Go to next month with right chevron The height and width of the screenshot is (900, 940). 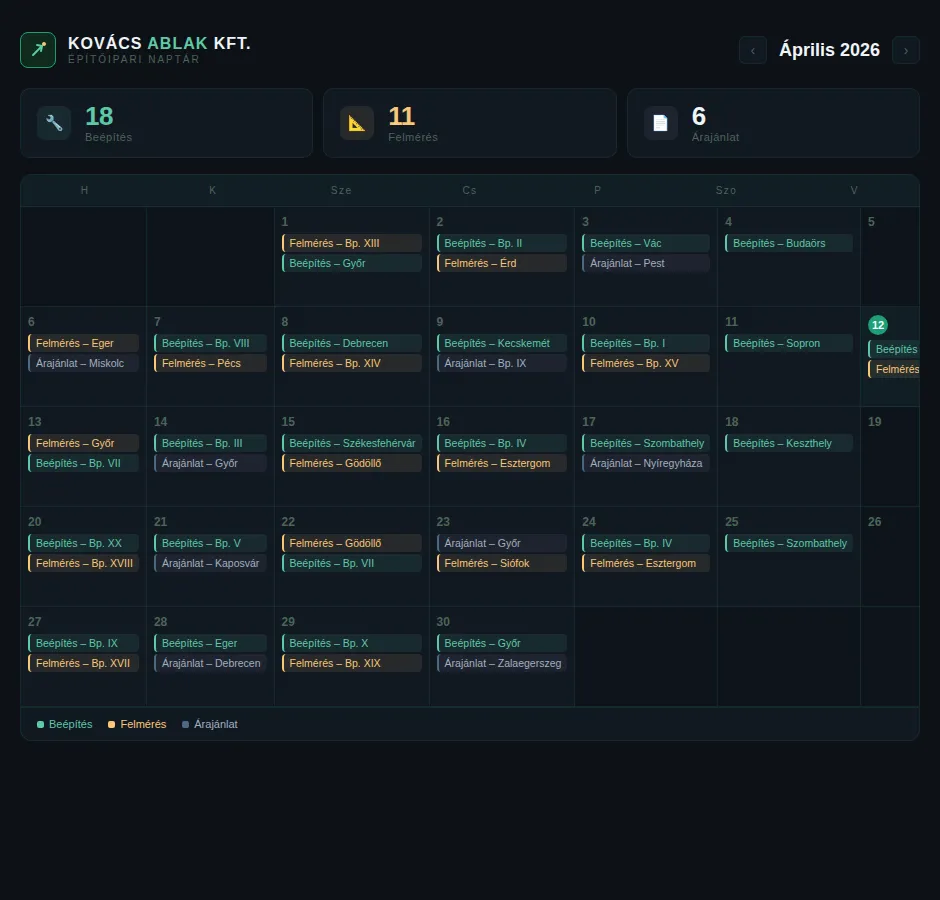point(906,50)
